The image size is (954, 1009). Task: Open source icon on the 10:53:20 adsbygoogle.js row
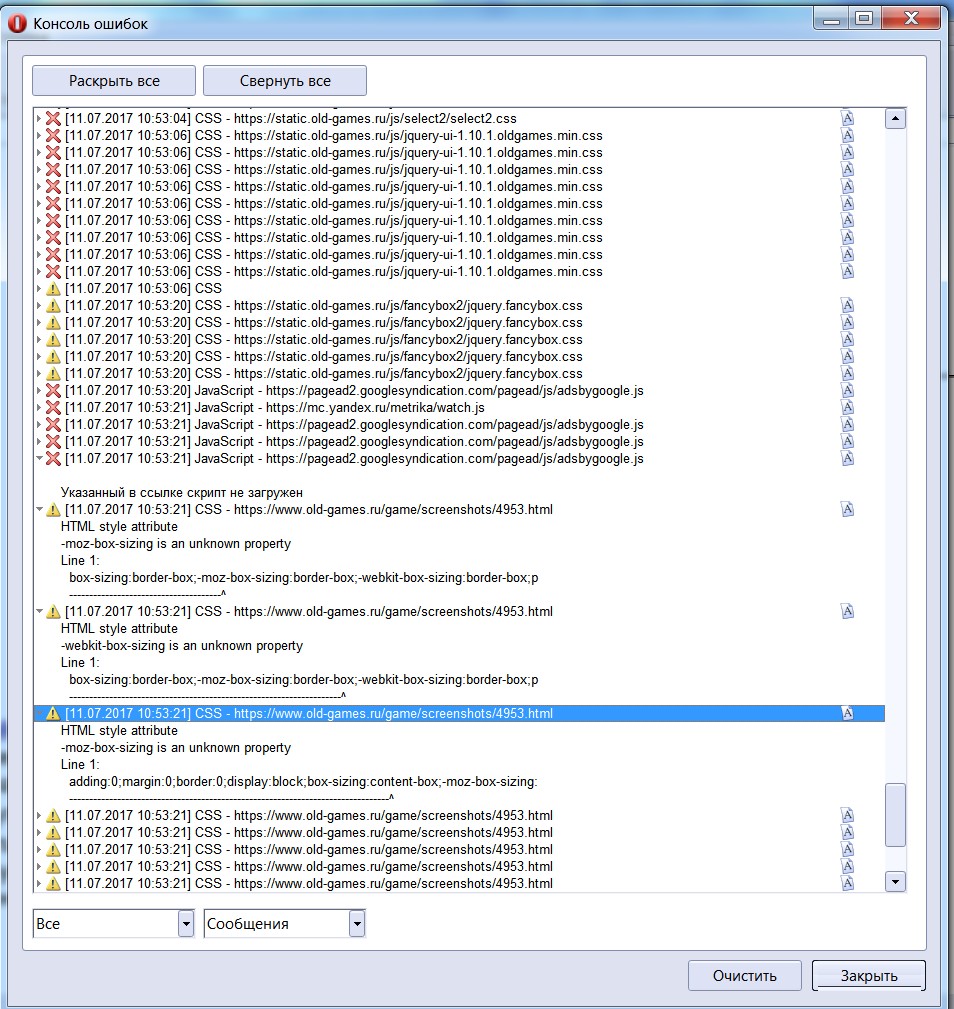point(847,391)
